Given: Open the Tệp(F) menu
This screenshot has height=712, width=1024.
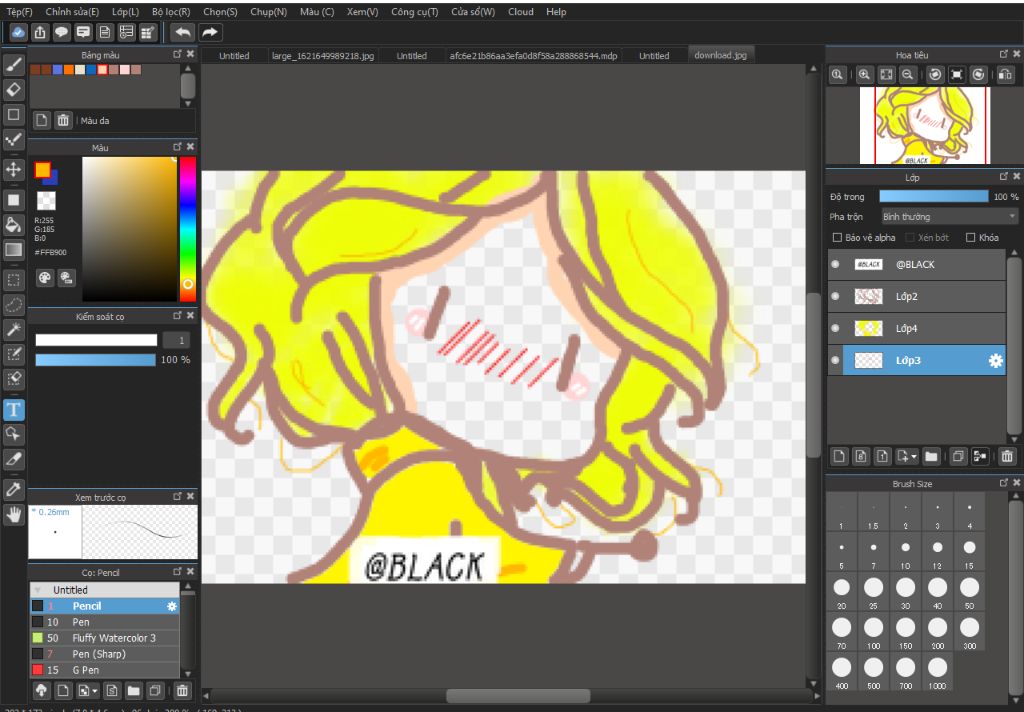Looking at the screenshot, I should pyautogui.click(x=19, y=12).
